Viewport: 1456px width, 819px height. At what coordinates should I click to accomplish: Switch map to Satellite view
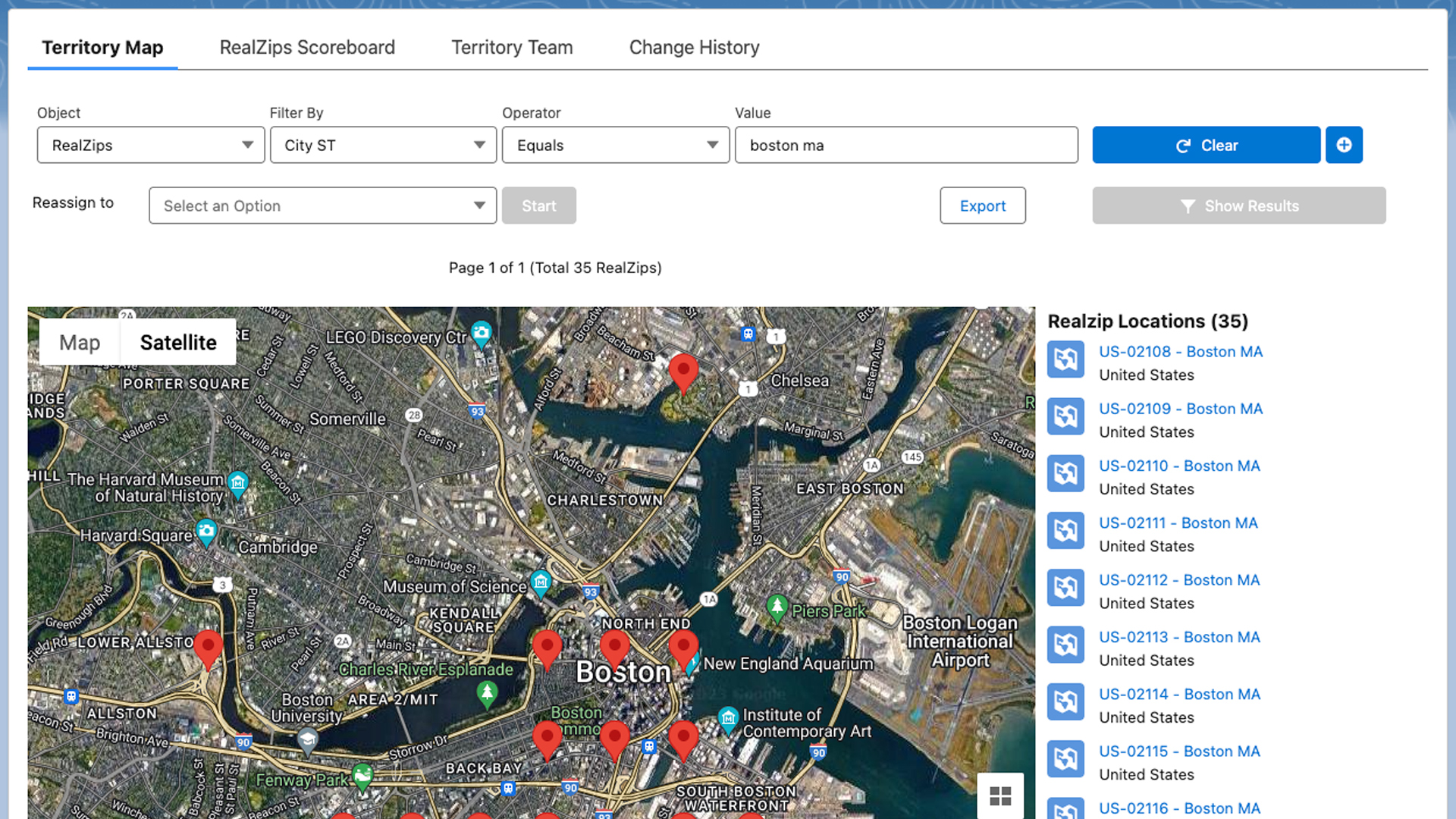pyautogui.click(x=178, y=343)
